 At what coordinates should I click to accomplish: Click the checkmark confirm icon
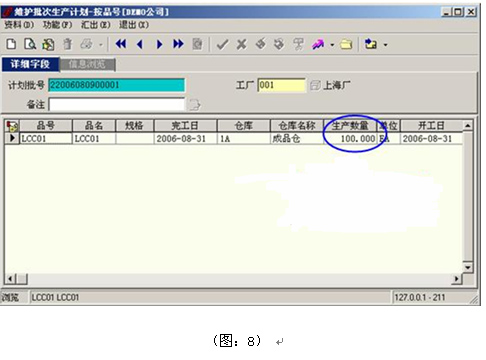pyautogui.click(x=222, y=44)
